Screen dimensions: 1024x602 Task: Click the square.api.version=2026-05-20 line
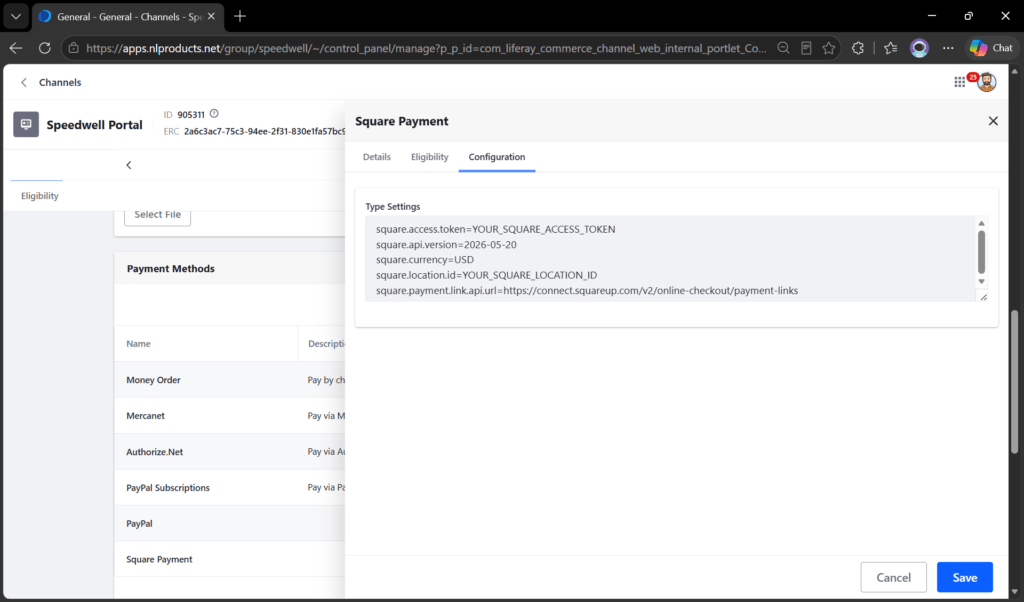[x=446, y=245]
